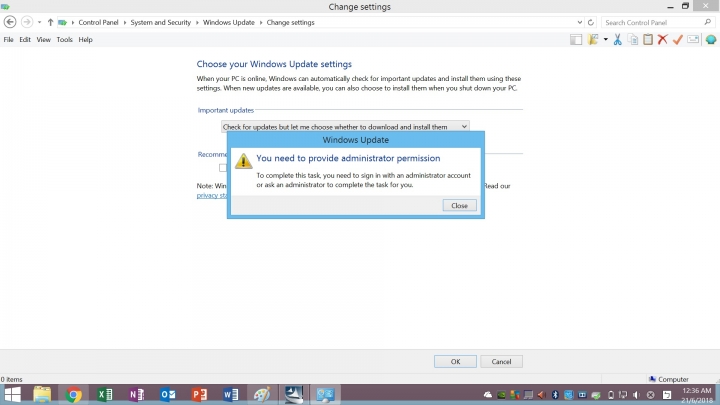Click the Paste clipboard icon
Image resolution: width=720 pixels, height=405 pixels.
(x=648, y=39)
